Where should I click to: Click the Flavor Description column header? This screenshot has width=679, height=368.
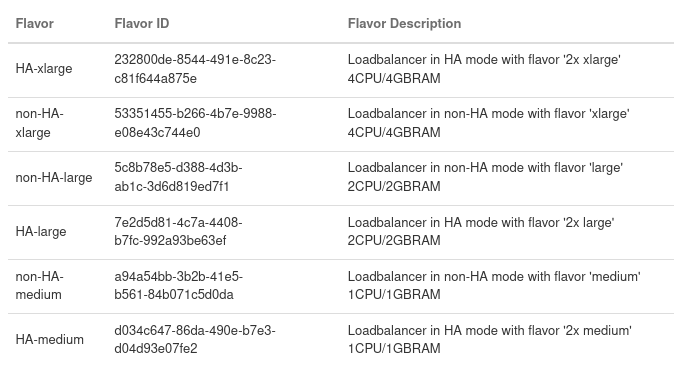click(404, 23)
